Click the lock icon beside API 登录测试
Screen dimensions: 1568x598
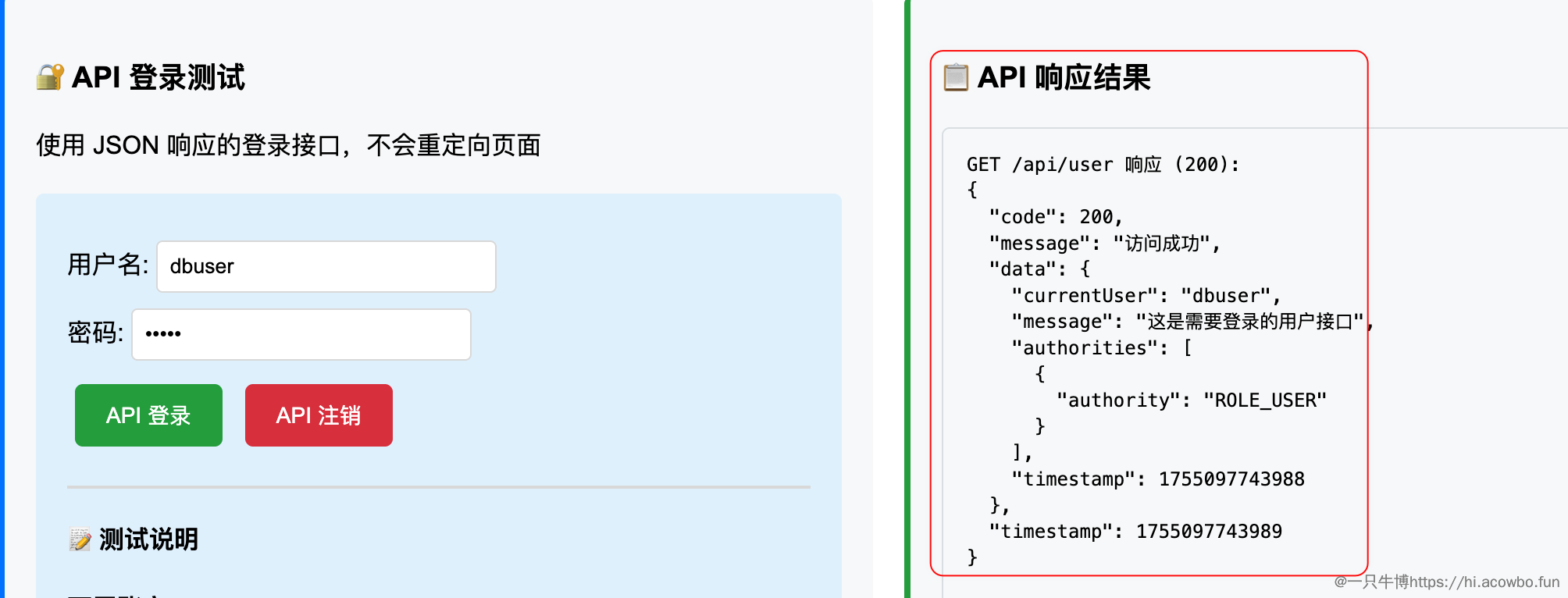click(x=51, y=77)
